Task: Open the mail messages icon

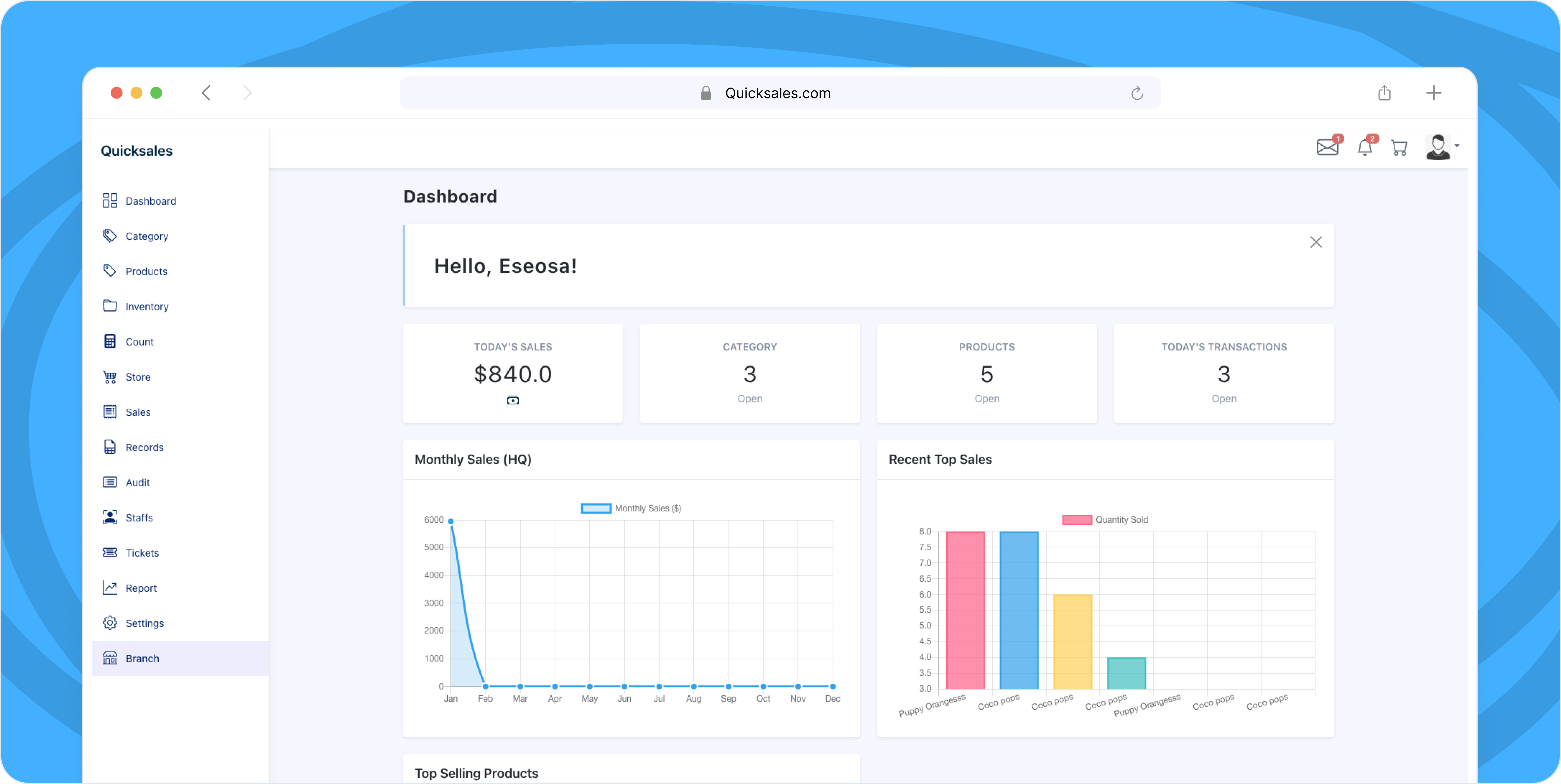Action: tap(1327, 147)
